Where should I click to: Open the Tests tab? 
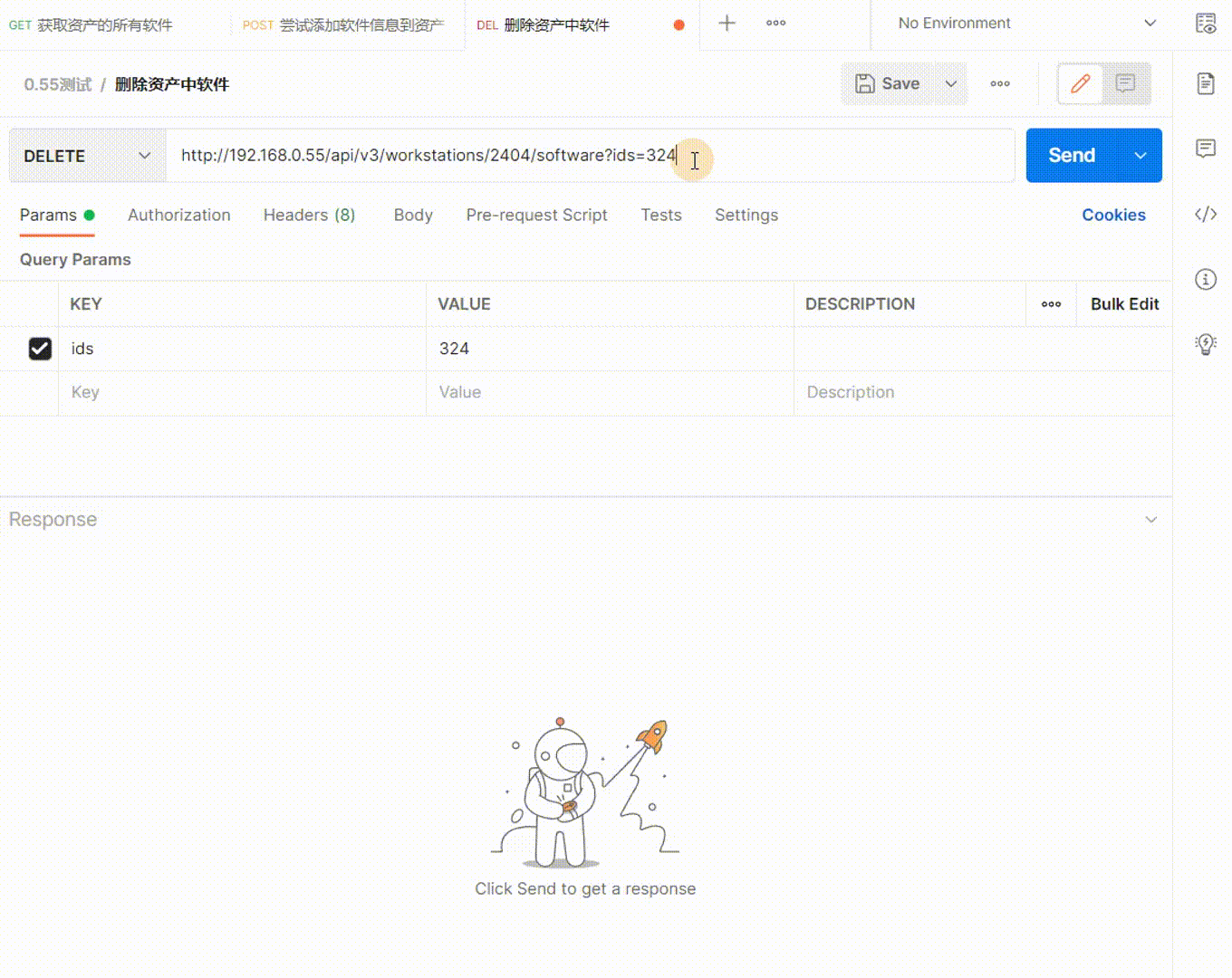[661, 215]
